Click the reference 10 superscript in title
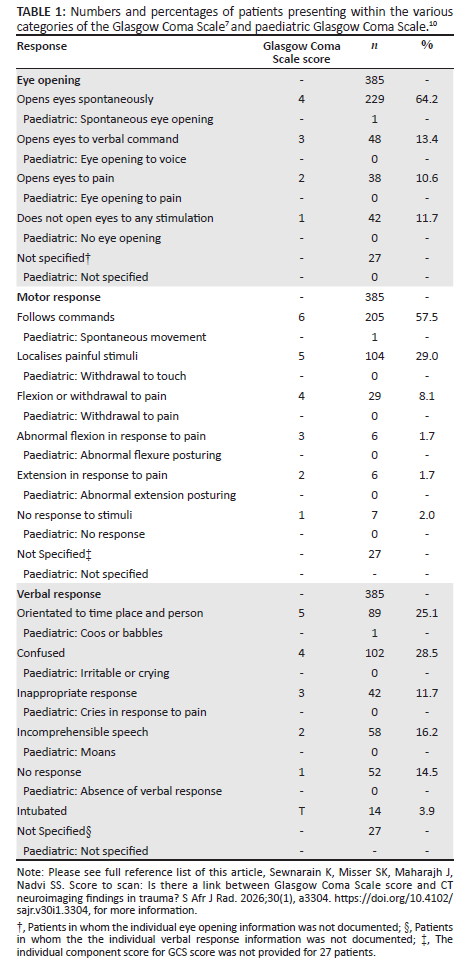Viewport: 468px width, 963px height. point(449,23)
